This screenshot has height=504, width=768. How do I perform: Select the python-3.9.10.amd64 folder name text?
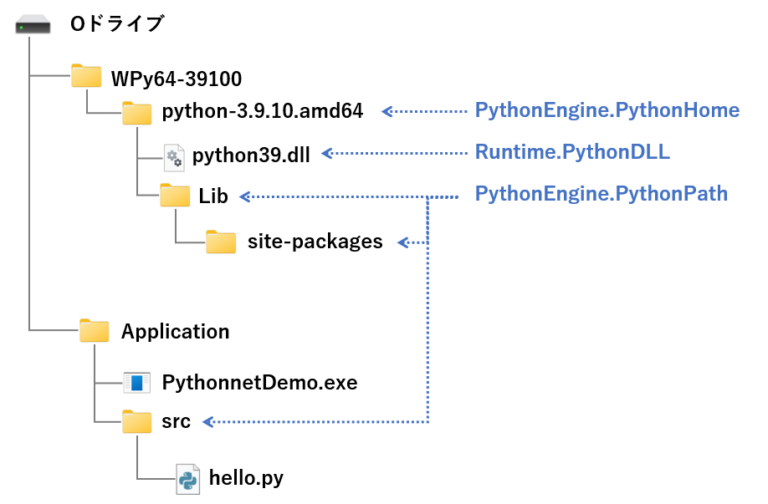click(x=262, y=111)
